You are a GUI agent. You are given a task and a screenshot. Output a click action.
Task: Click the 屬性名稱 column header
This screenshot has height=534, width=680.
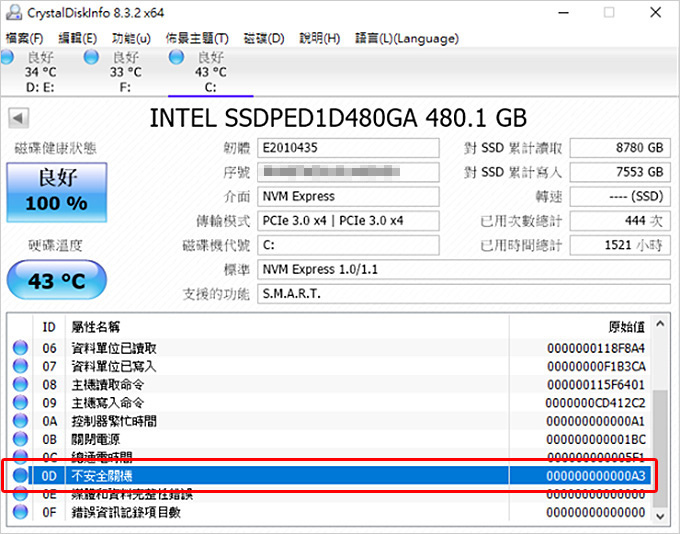click(x=287, y=327)
